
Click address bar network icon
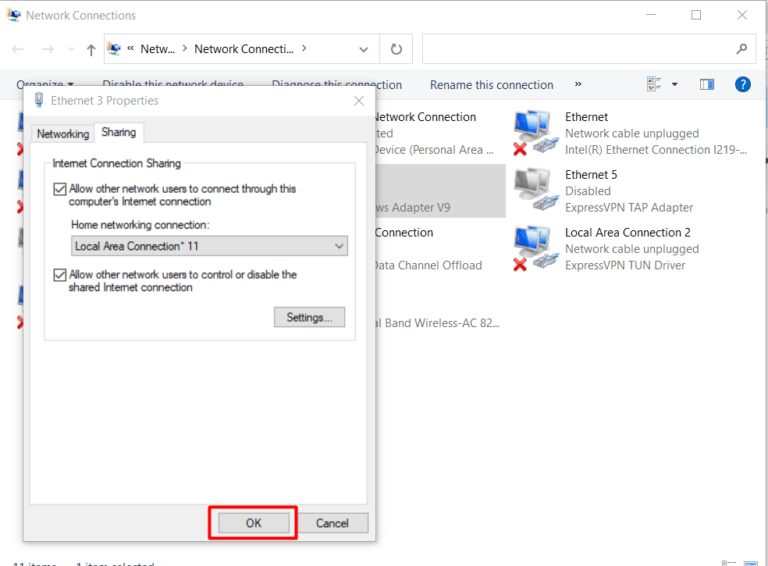tap(114, 48)
